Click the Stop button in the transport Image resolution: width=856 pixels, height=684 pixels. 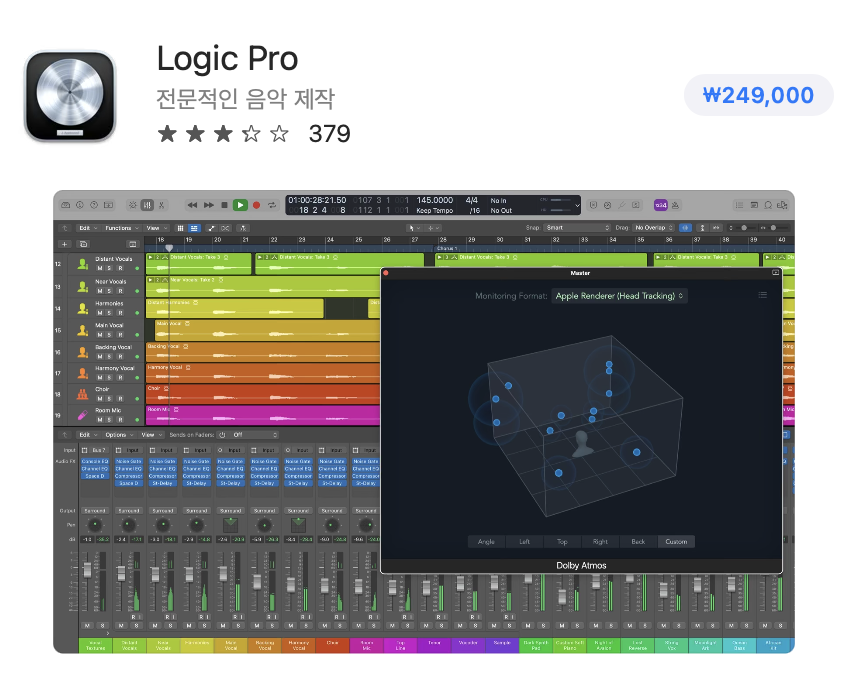click(224, 205)
